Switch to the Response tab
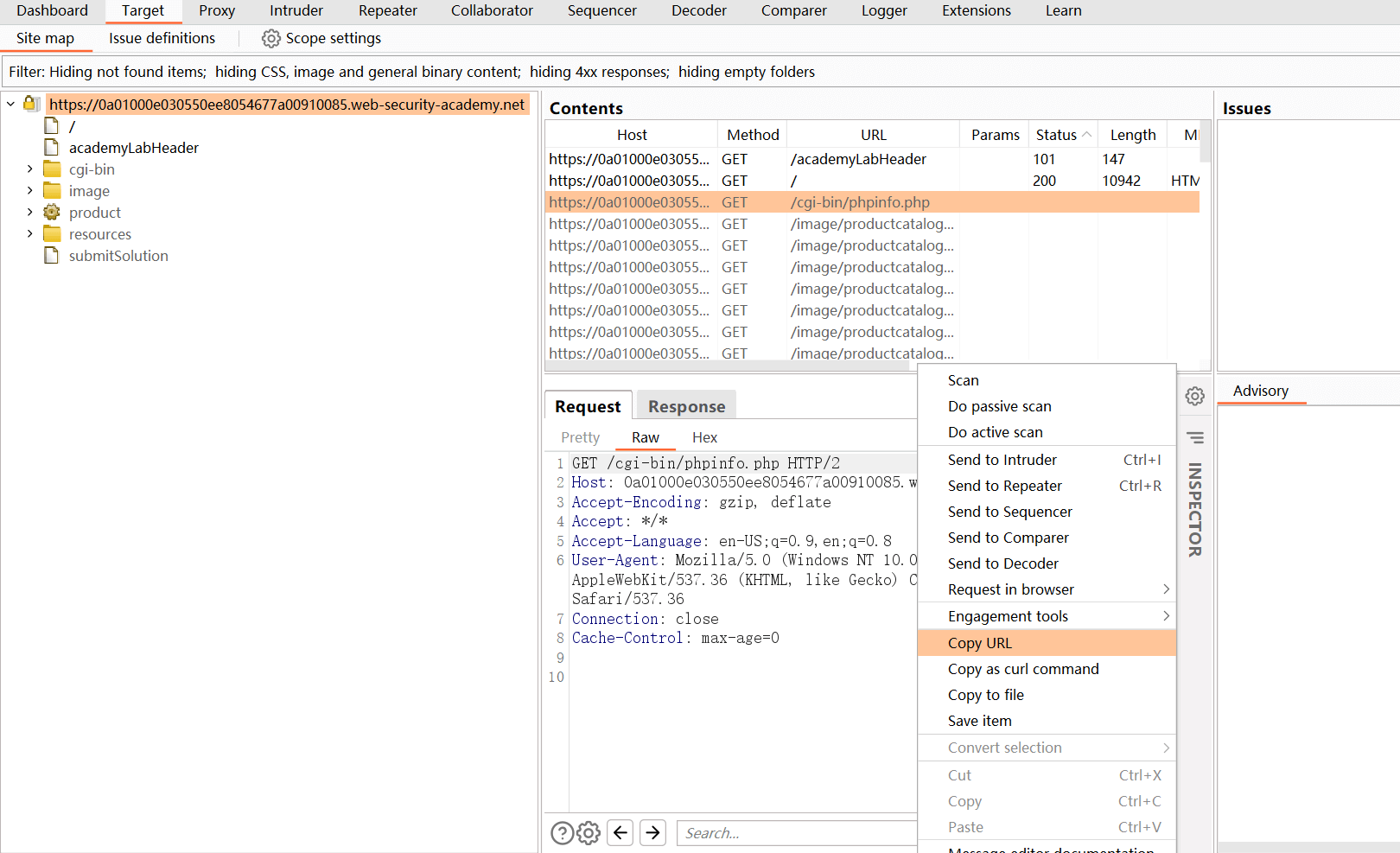Image resolution: width=1400 pixels, height=853 pixels. coord(686,406)
